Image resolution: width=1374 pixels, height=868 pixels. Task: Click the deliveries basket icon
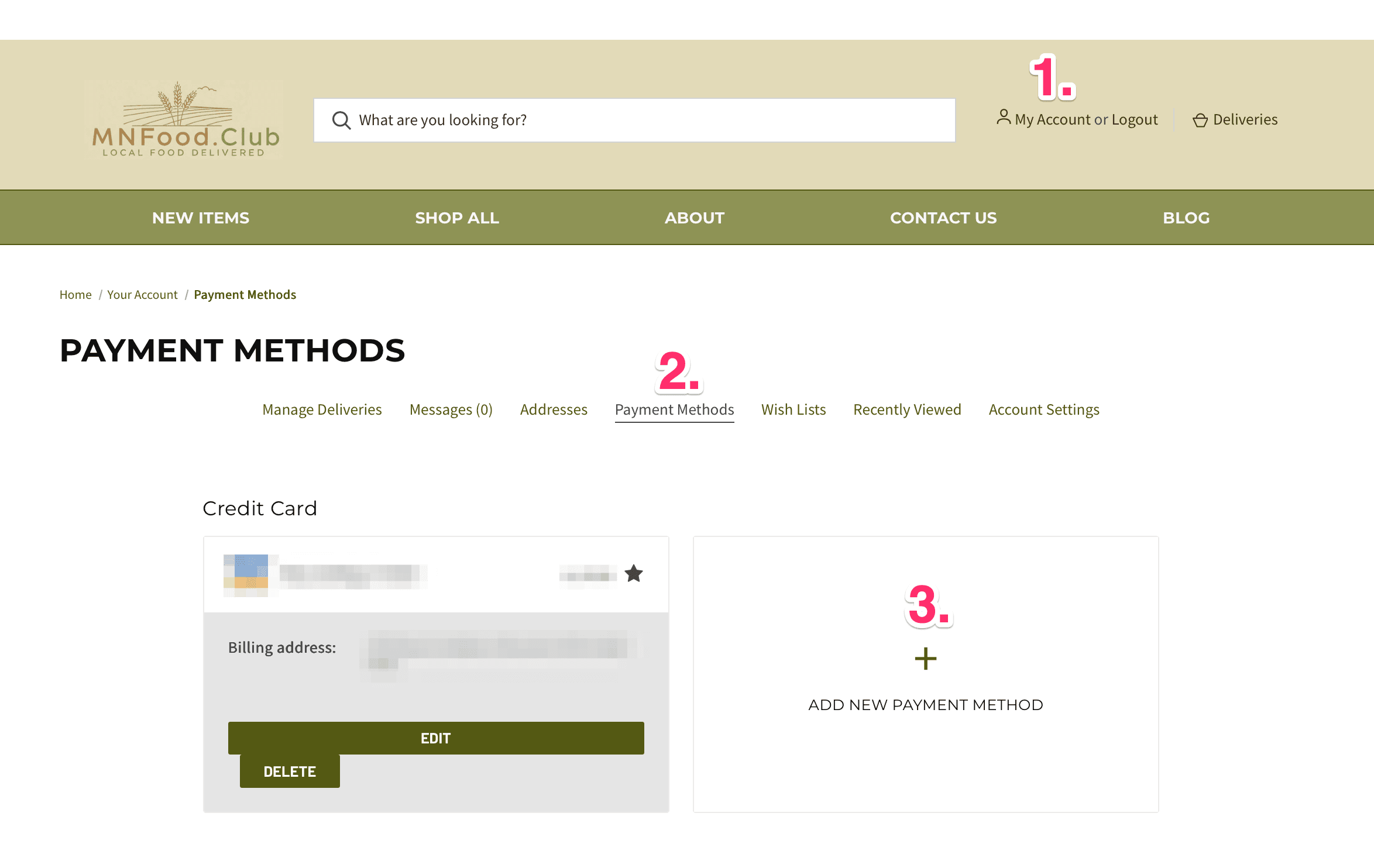point(1200,120)
